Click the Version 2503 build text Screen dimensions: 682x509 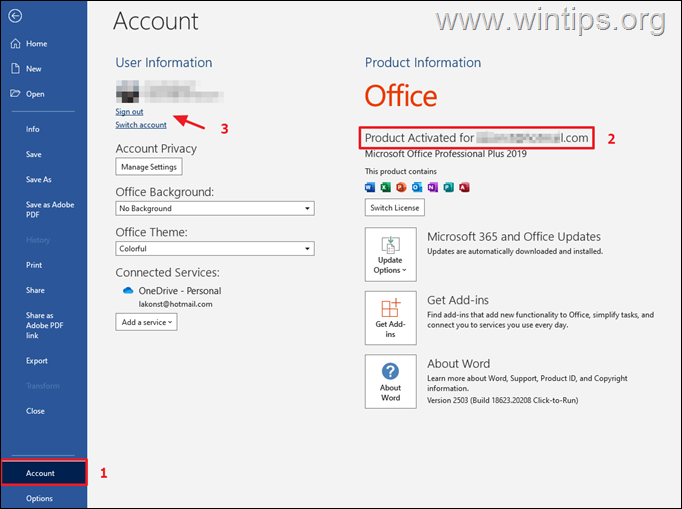tap(502, 400)
